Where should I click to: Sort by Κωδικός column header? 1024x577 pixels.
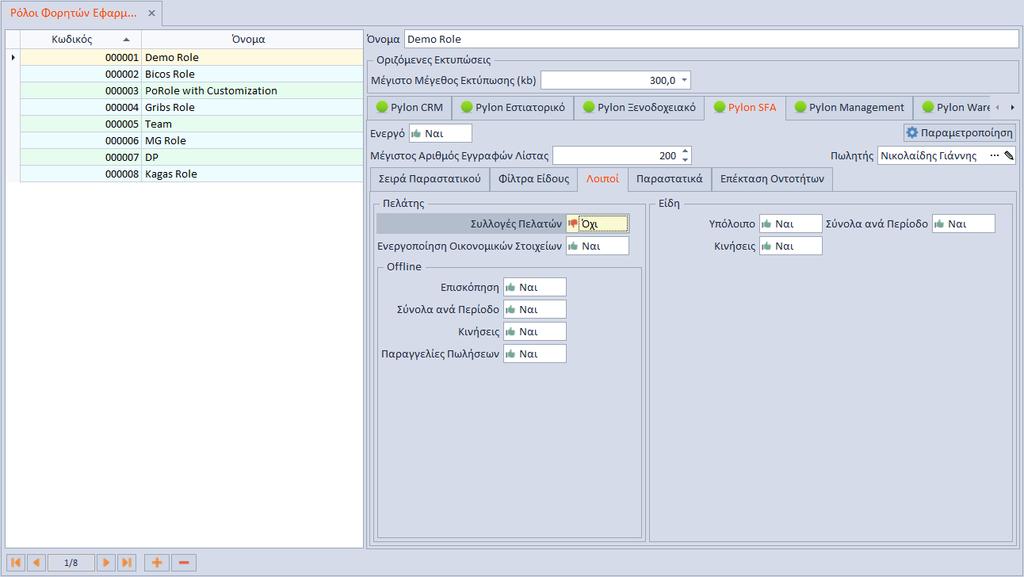(81, 39)
